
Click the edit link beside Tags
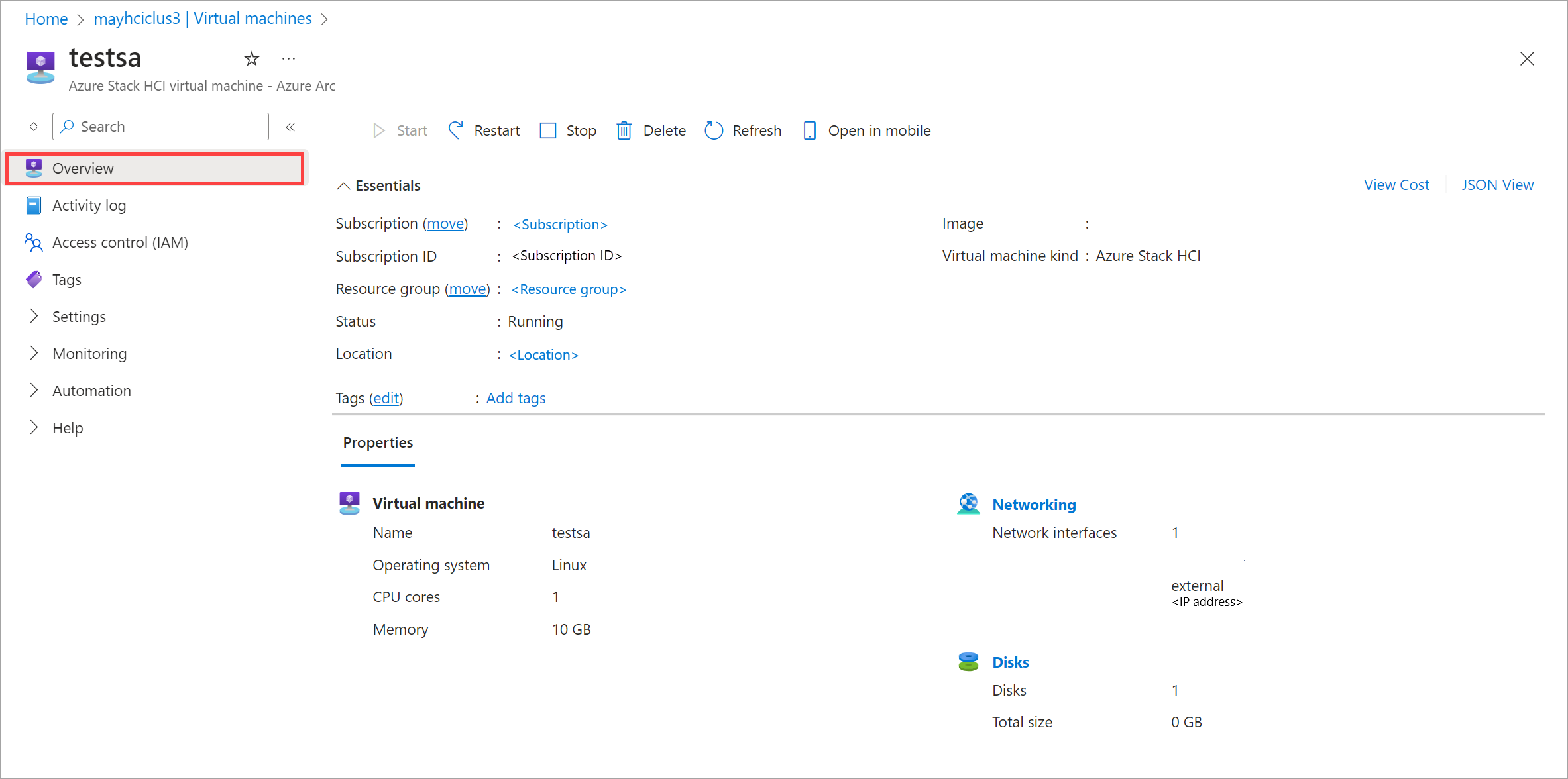tap(386, 398)
